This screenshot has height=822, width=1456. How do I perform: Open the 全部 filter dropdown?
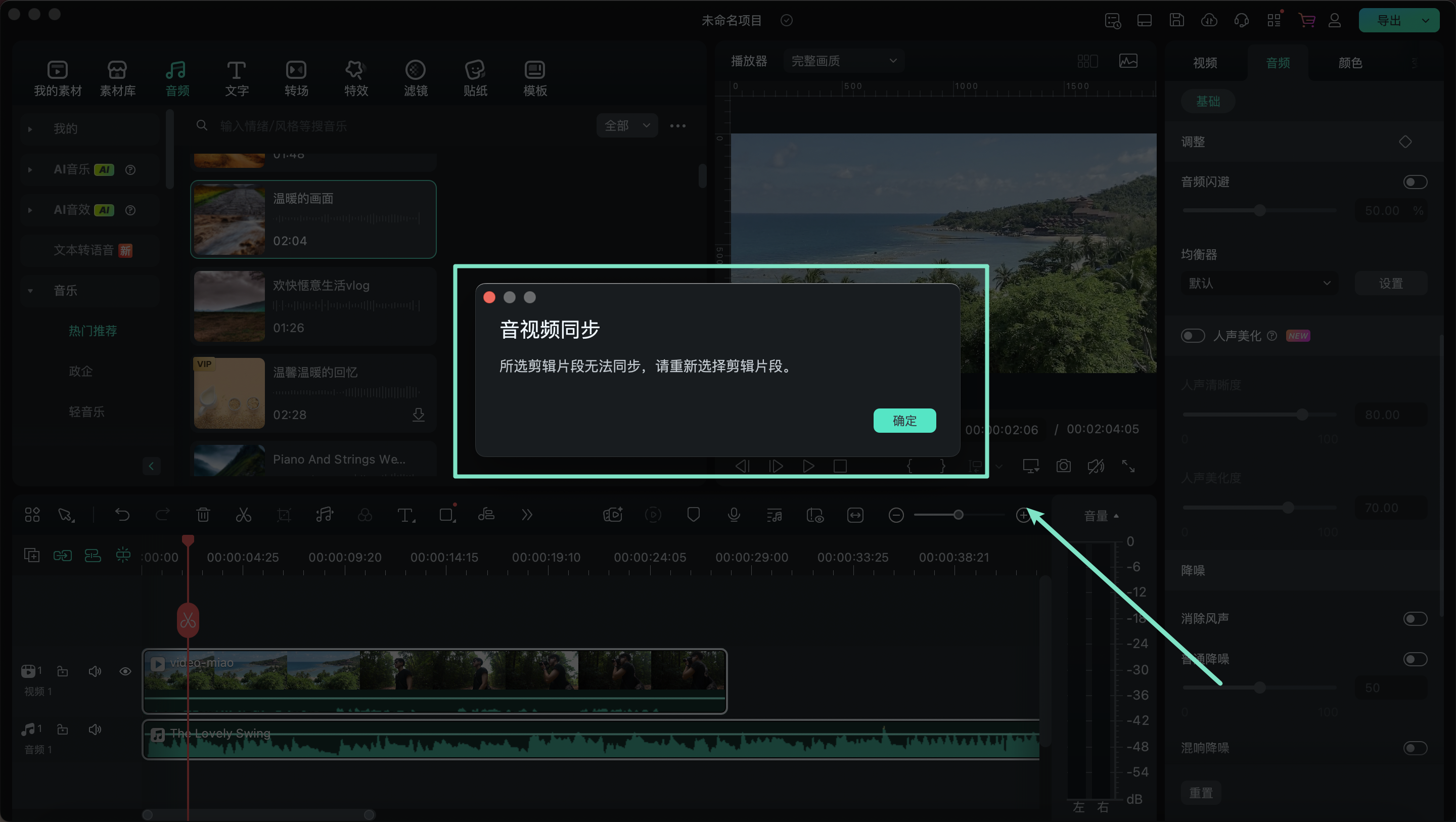(627, 125)
